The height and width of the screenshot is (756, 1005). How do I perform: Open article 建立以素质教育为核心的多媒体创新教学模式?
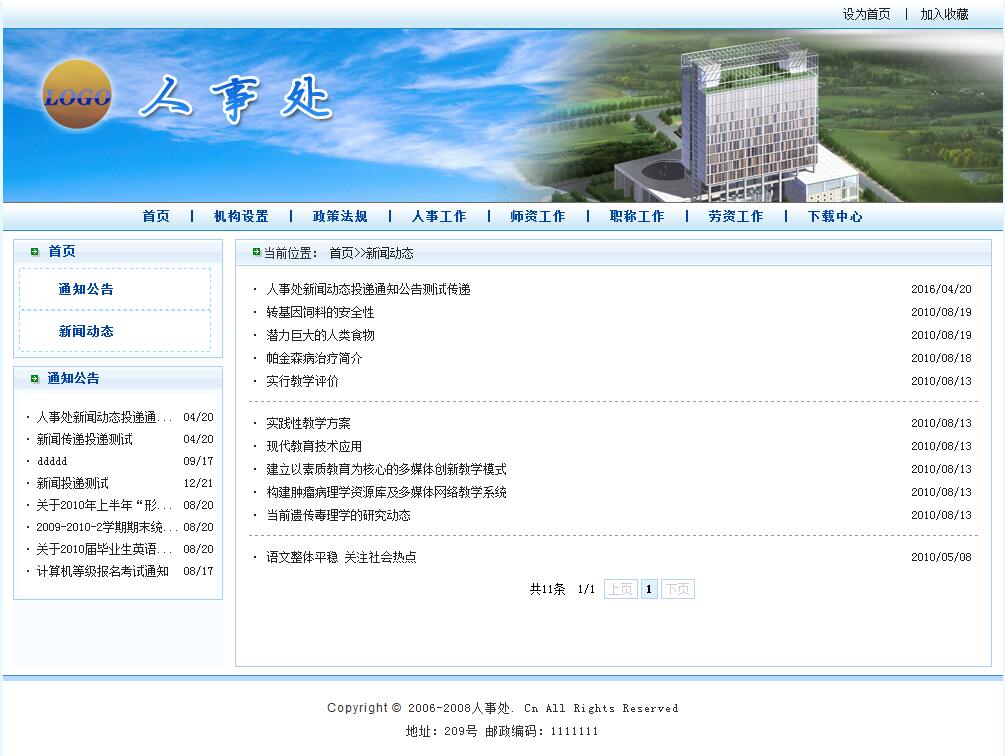click(386, 470)
